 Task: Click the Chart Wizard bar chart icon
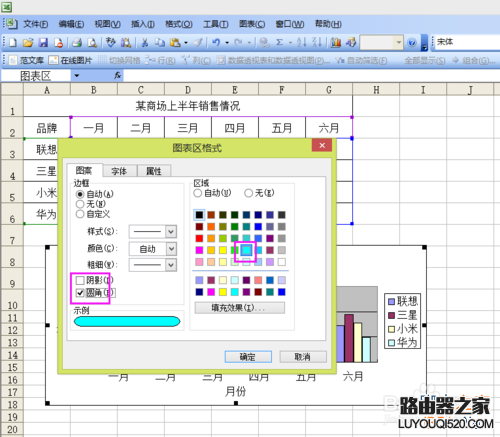336,42
